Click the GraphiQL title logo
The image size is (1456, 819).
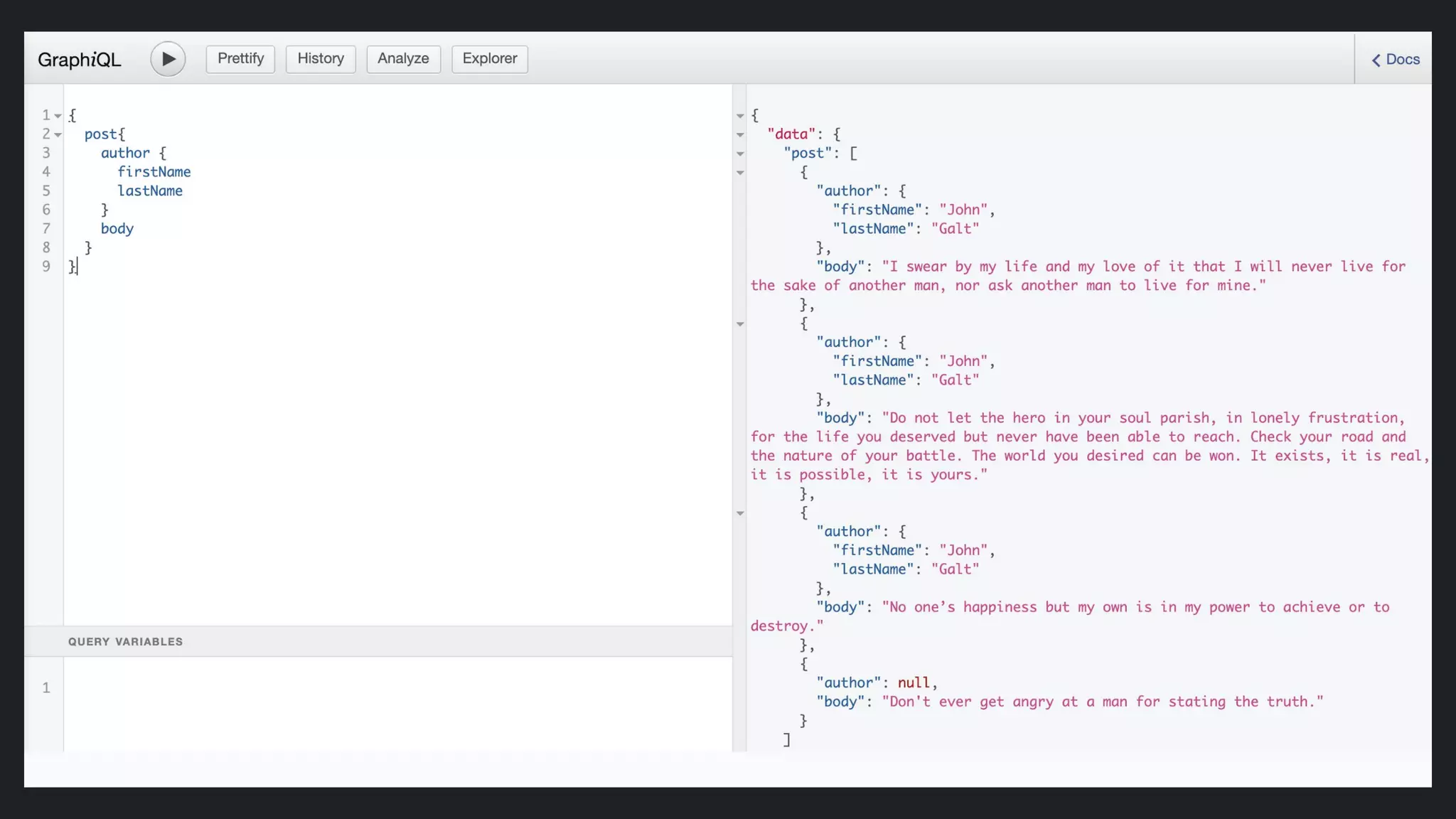pyautogui.click(x=80, y=60)
